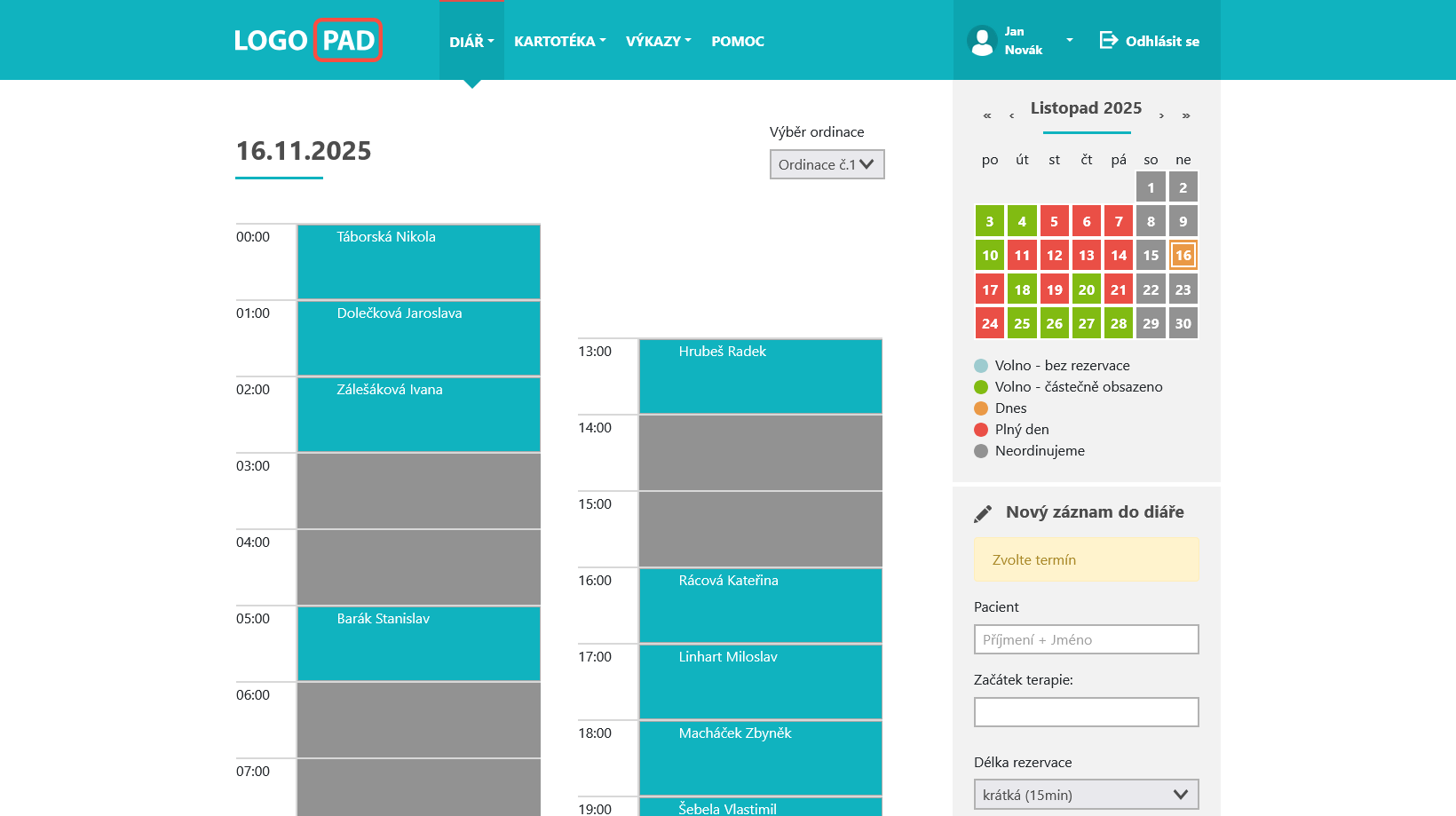Select the empty 03:00 time slot
This screenshot has width=1456, height=816.
point(418,491)
